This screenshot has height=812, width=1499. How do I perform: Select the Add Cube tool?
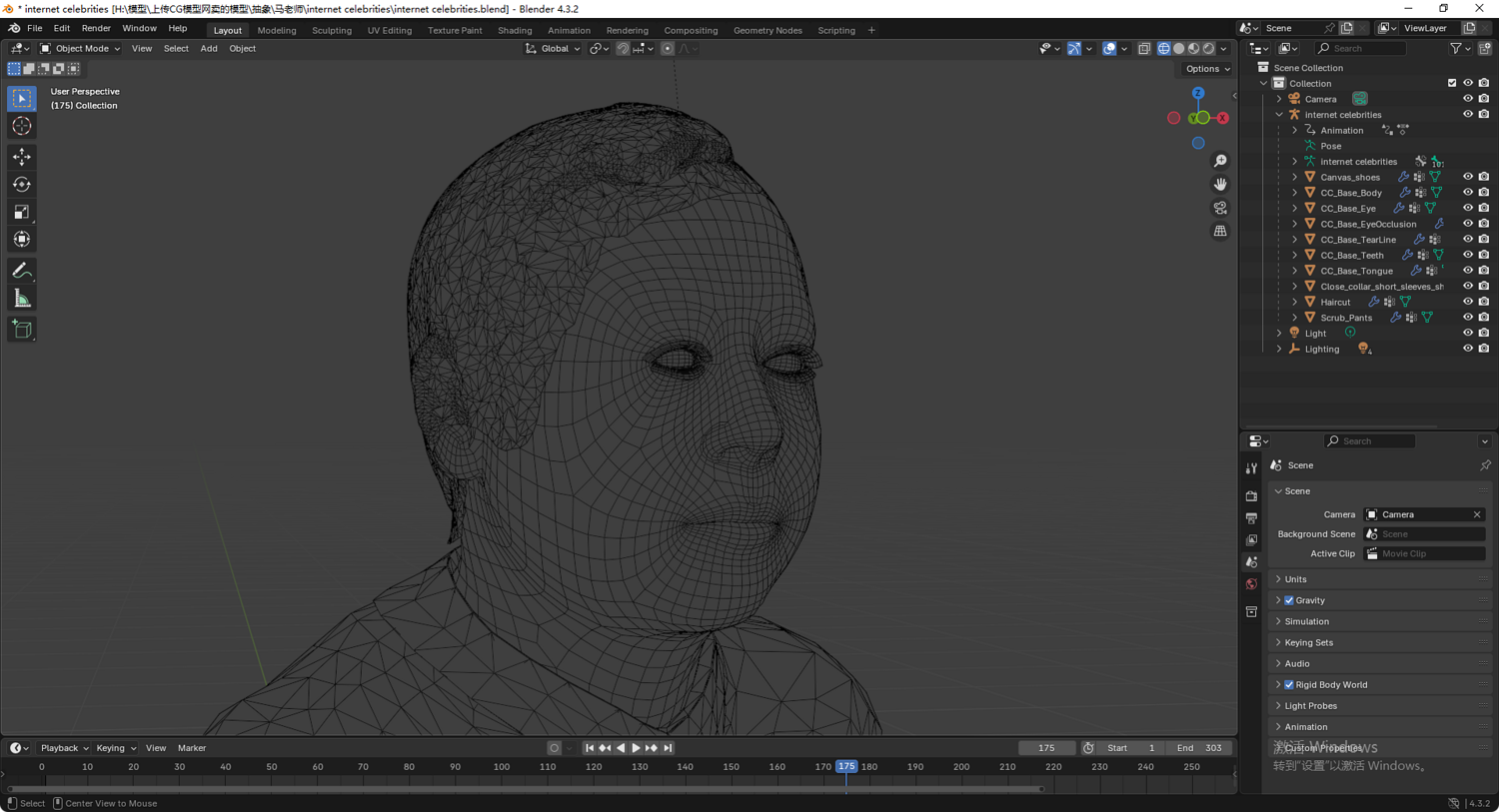pyautogui.click(x=21, y=330)
